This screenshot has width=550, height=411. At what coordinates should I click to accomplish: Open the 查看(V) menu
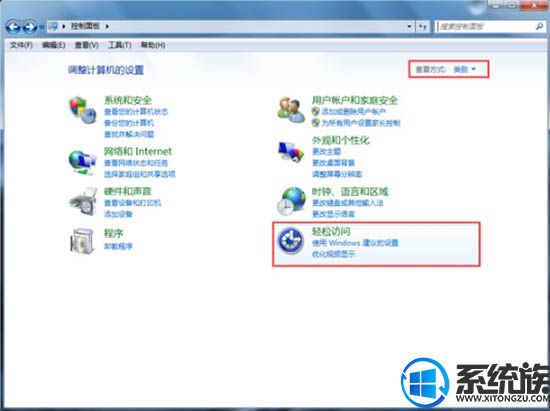(x=86, y=45)
